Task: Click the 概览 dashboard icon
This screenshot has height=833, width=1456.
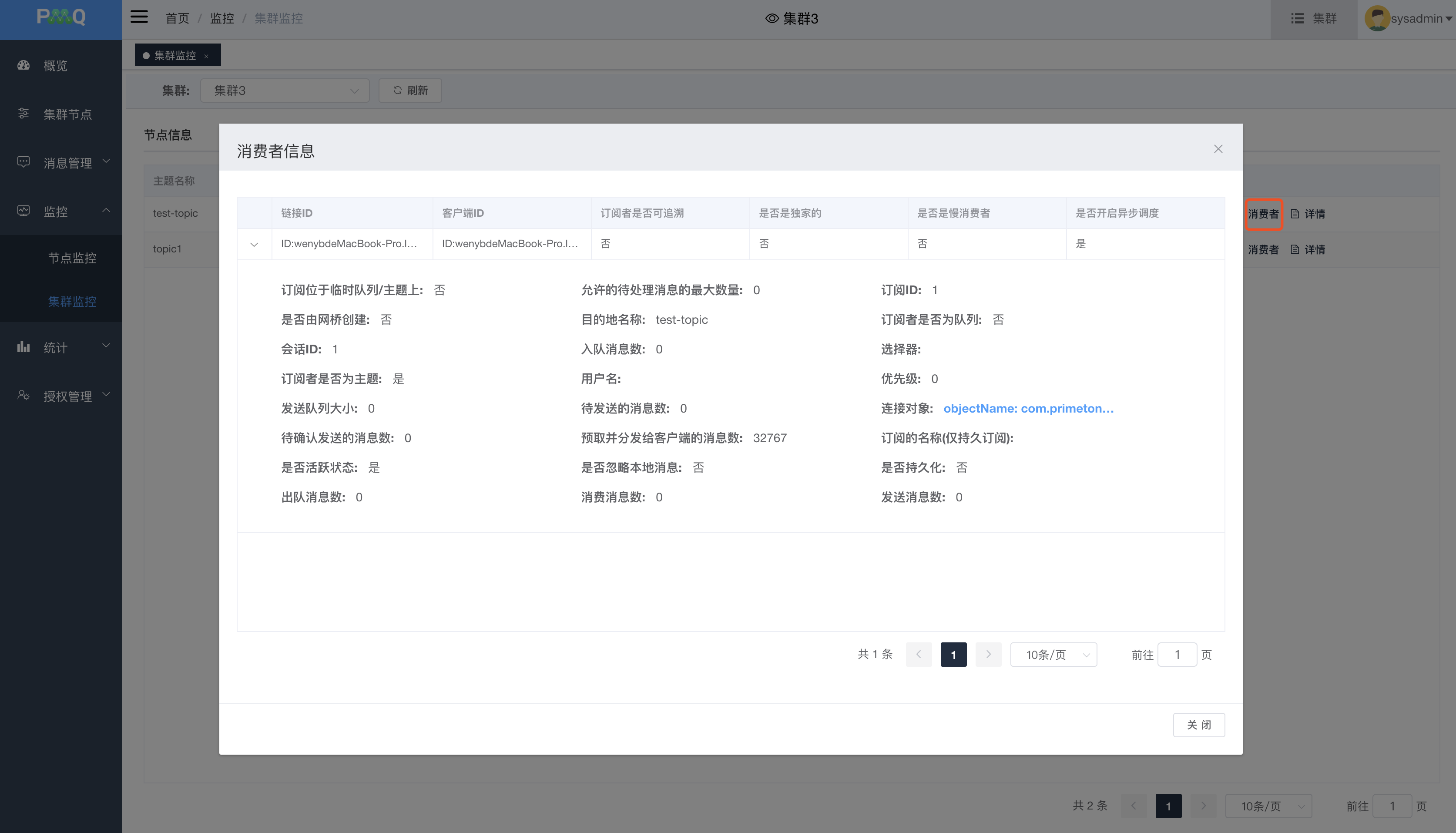Action: pos(23,65)
